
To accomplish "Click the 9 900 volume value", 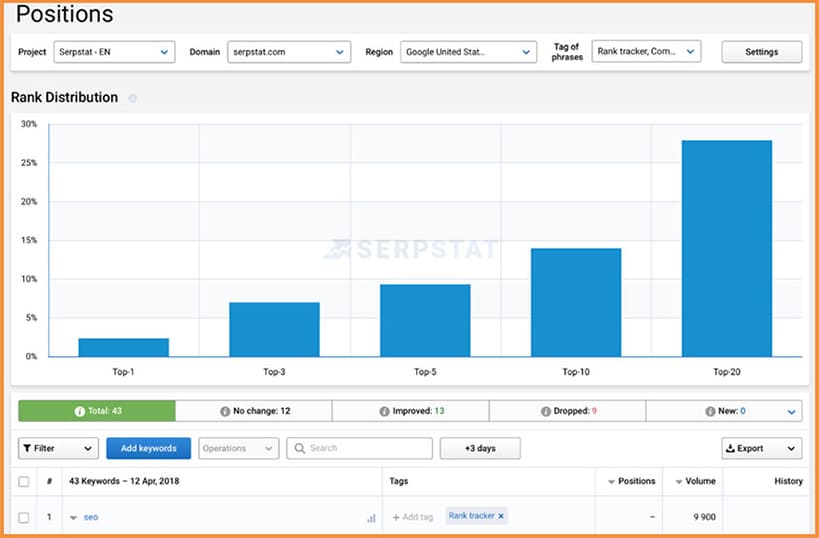I will pos(705,517).
